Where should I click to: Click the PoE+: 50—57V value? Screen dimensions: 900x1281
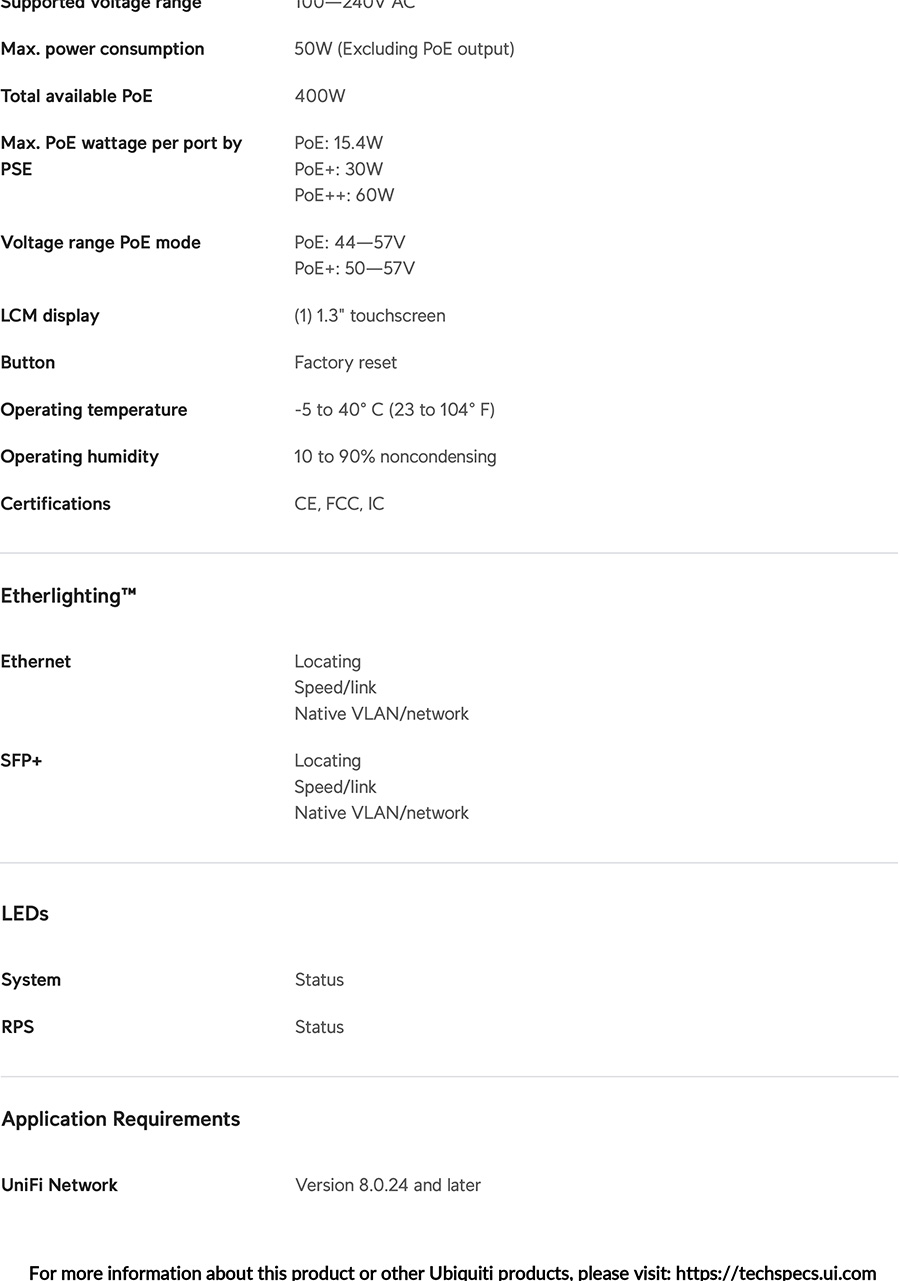(354, 269)
